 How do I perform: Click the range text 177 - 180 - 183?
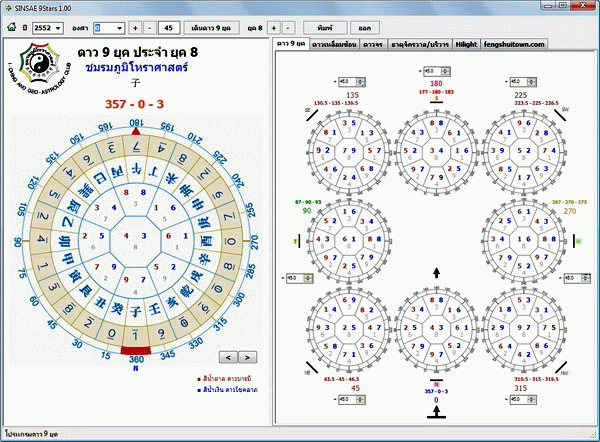point(436,92)
